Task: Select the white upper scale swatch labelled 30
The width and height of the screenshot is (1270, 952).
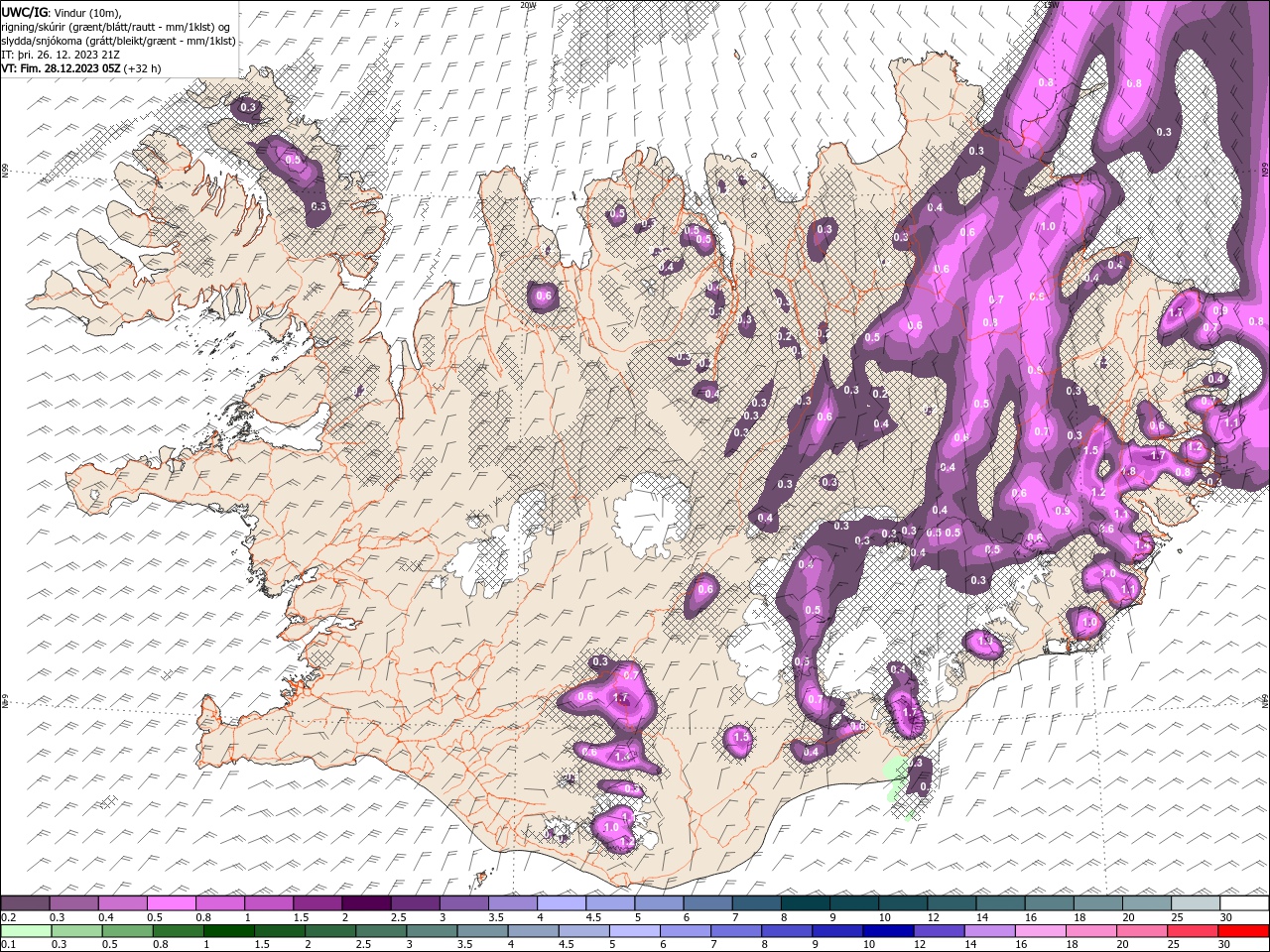Action: [1244, 903]
